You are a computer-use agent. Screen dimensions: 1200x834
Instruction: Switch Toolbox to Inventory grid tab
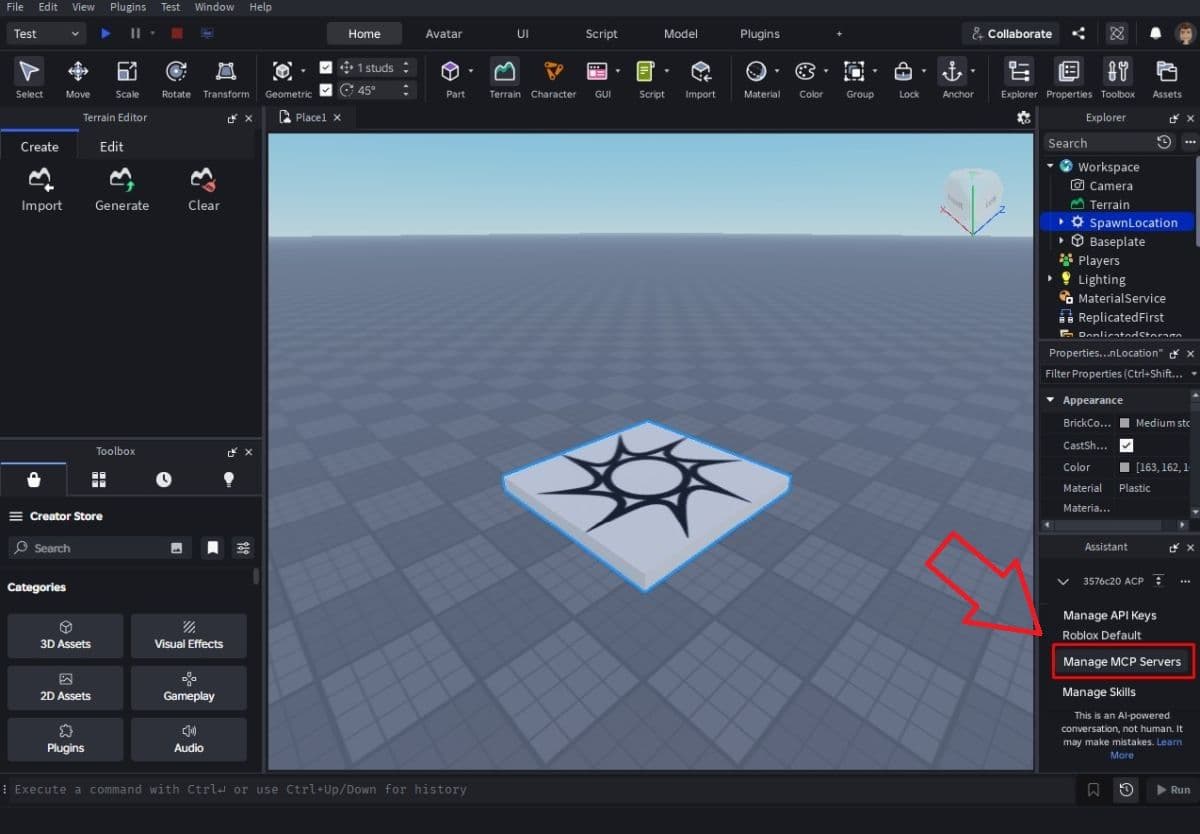click(x=99, y=480)
